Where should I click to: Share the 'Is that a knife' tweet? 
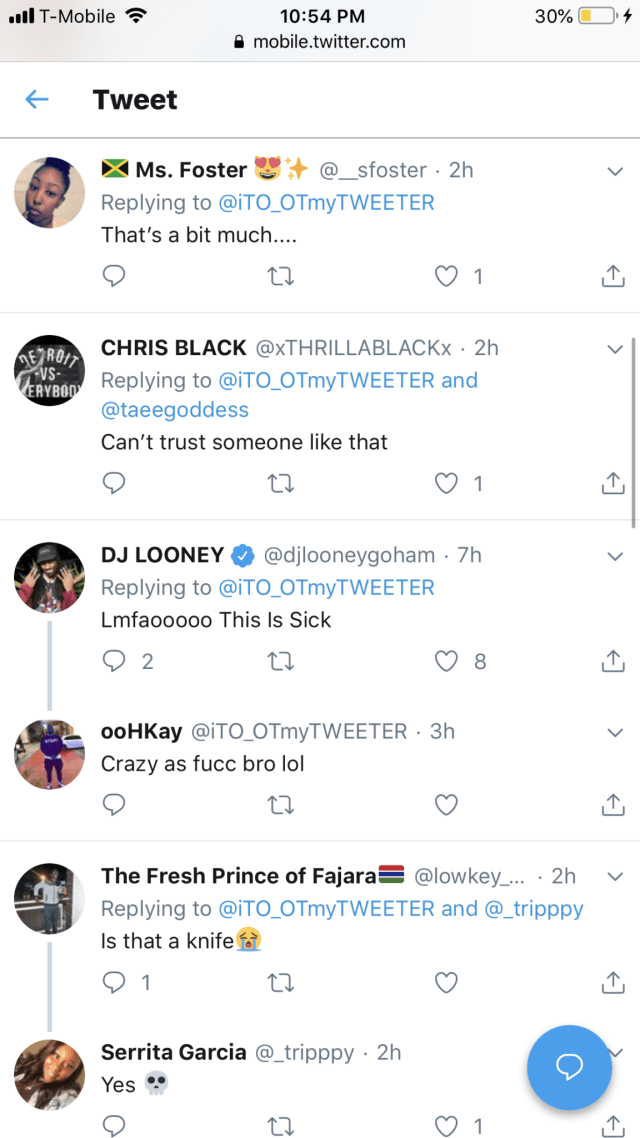coord(612,983)
